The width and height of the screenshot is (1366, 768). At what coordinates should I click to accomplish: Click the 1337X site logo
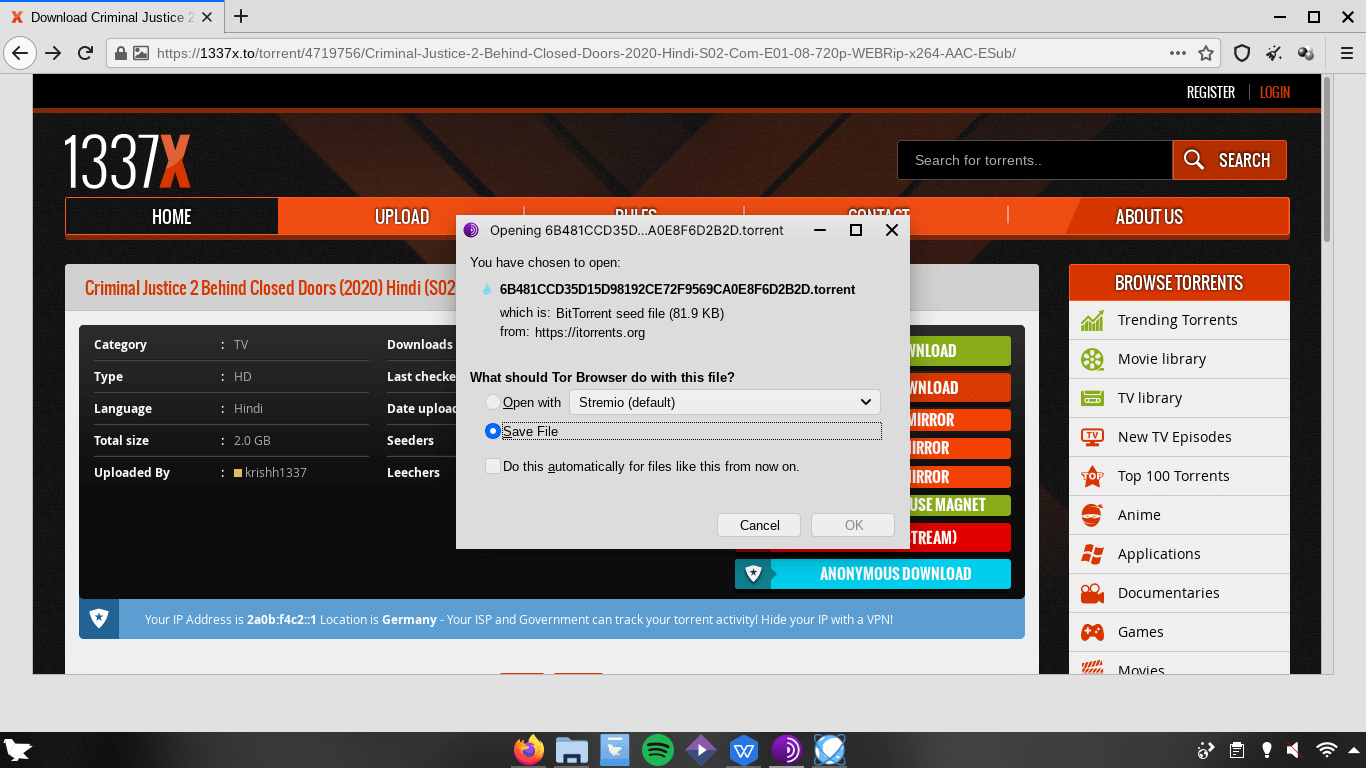[x=127, y=161]
